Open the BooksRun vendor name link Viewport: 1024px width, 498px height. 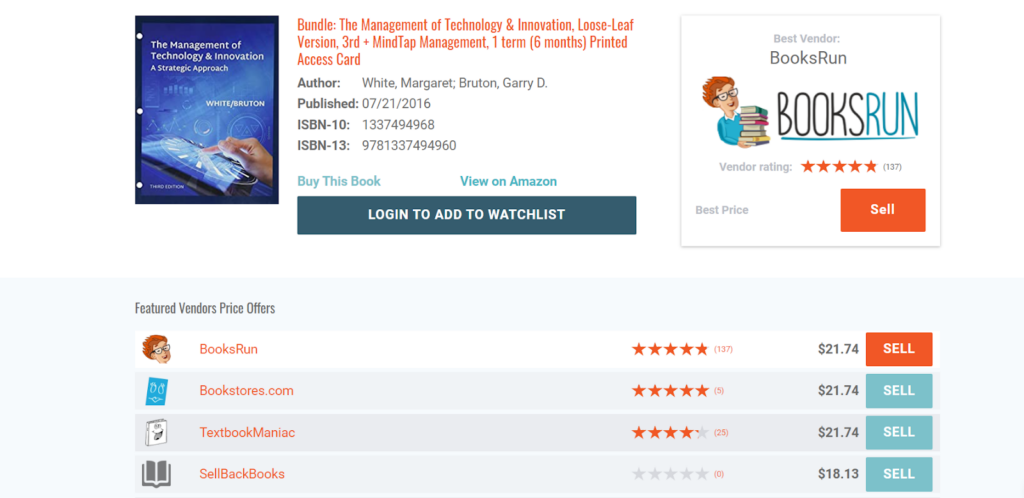[x=229, y=349]
